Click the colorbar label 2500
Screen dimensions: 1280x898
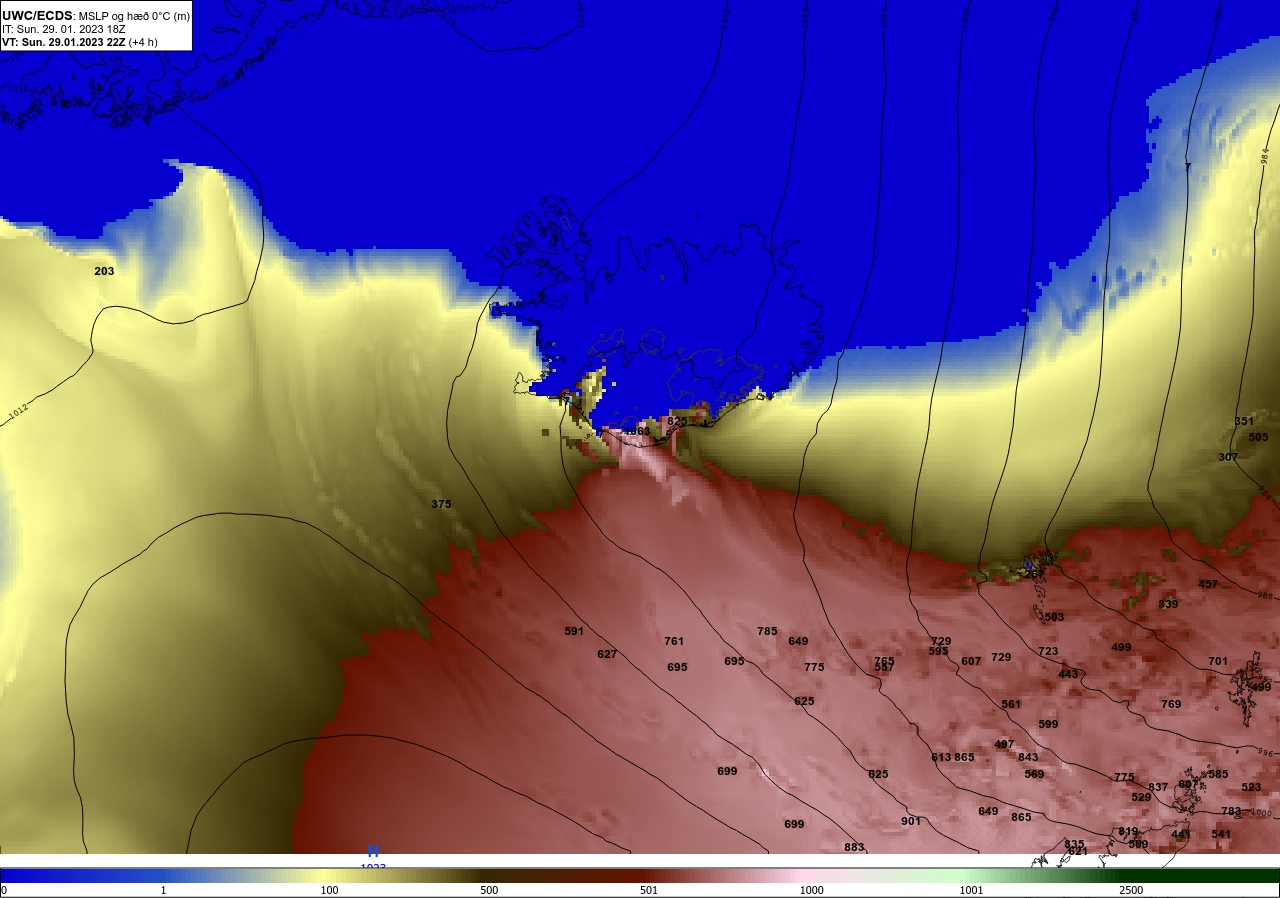[1131, 890]
